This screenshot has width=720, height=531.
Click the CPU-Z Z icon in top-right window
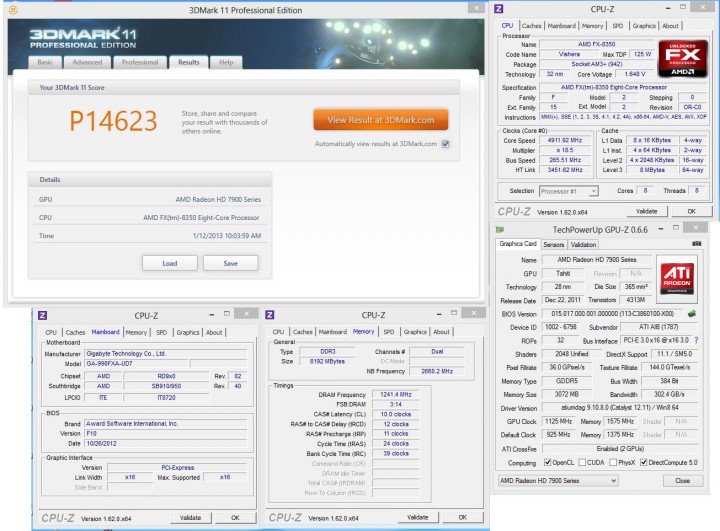[499, 9]
